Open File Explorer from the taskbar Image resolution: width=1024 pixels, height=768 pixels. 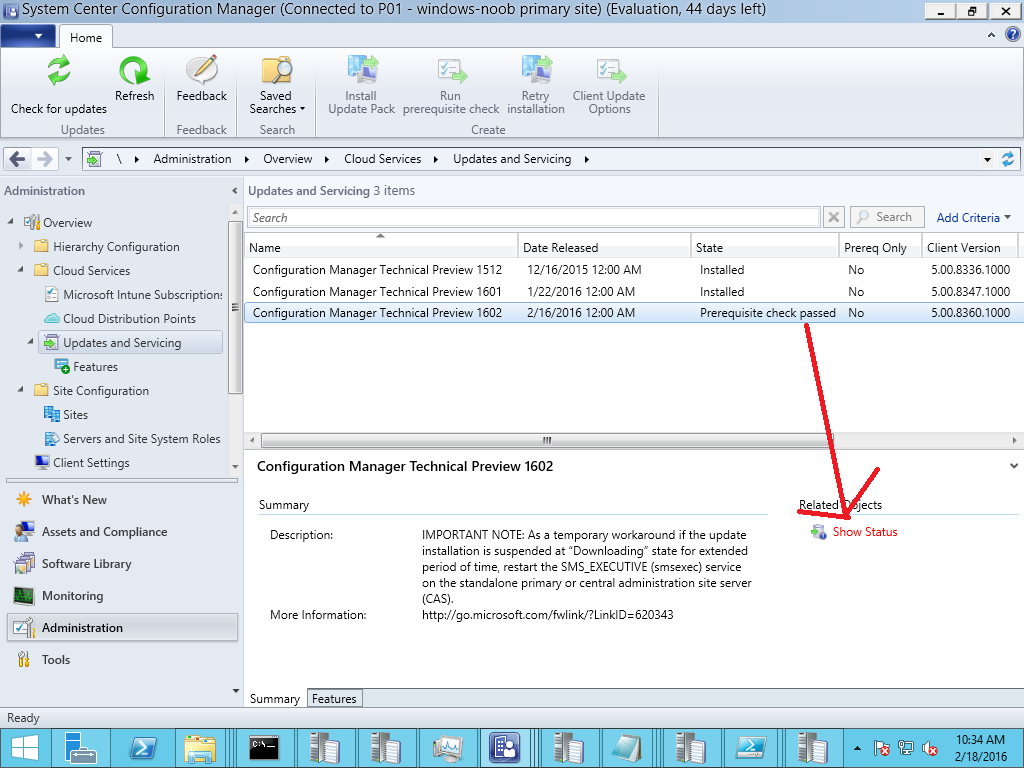pos(200,748)
